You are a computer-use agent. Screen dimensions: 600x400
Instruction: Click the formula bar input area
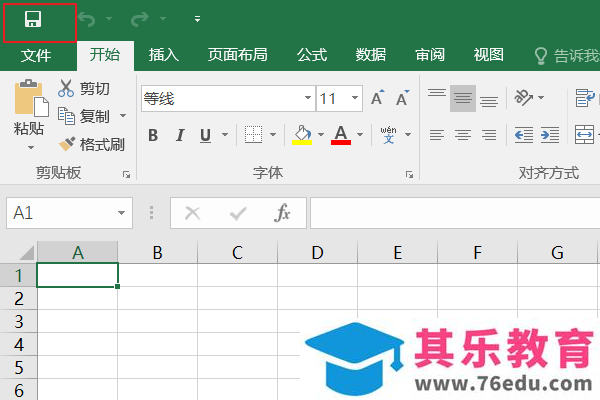(455, 213)
